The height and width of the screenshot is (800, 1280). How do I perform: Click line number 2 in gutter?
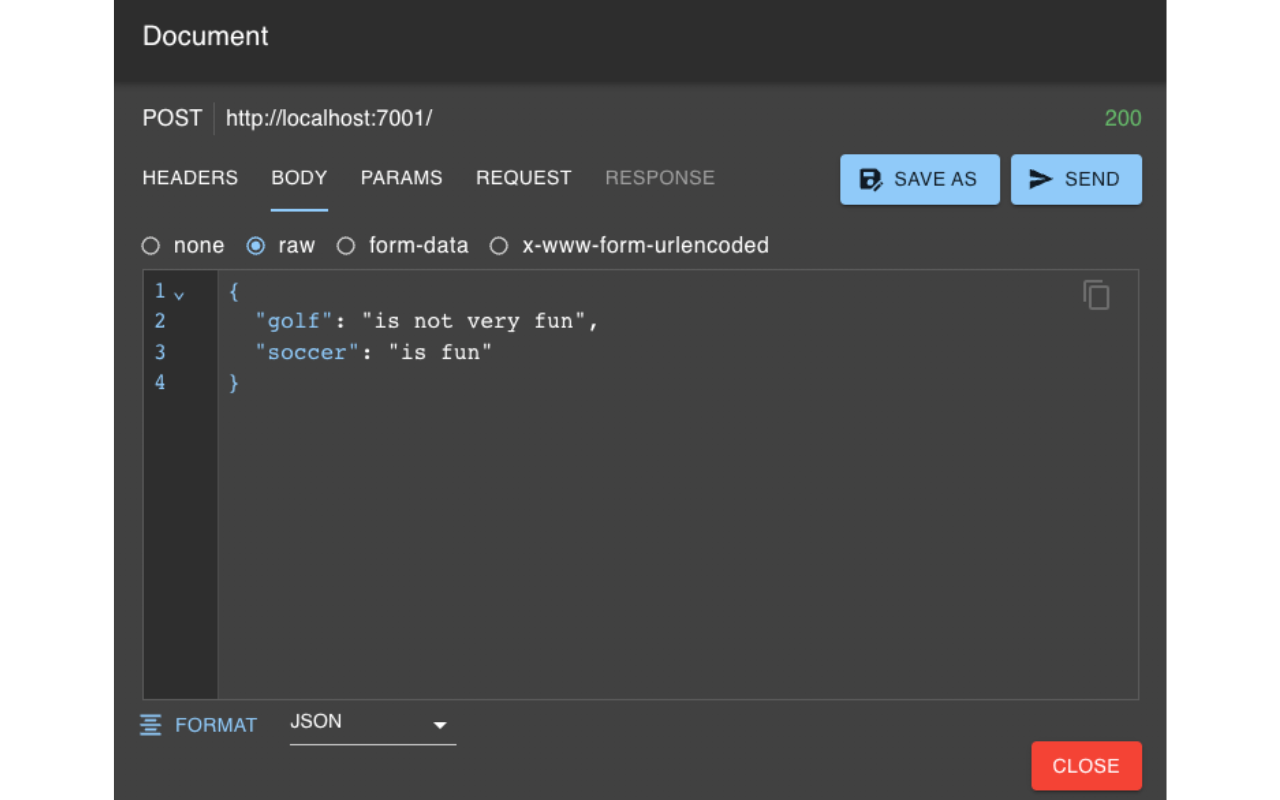[x=160, y=322]
